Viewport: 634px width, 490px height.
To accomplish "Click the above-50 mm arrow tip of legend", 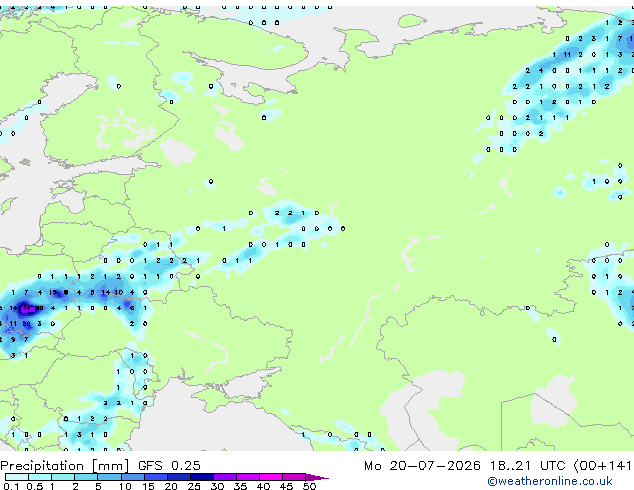I will coord(317,477).
